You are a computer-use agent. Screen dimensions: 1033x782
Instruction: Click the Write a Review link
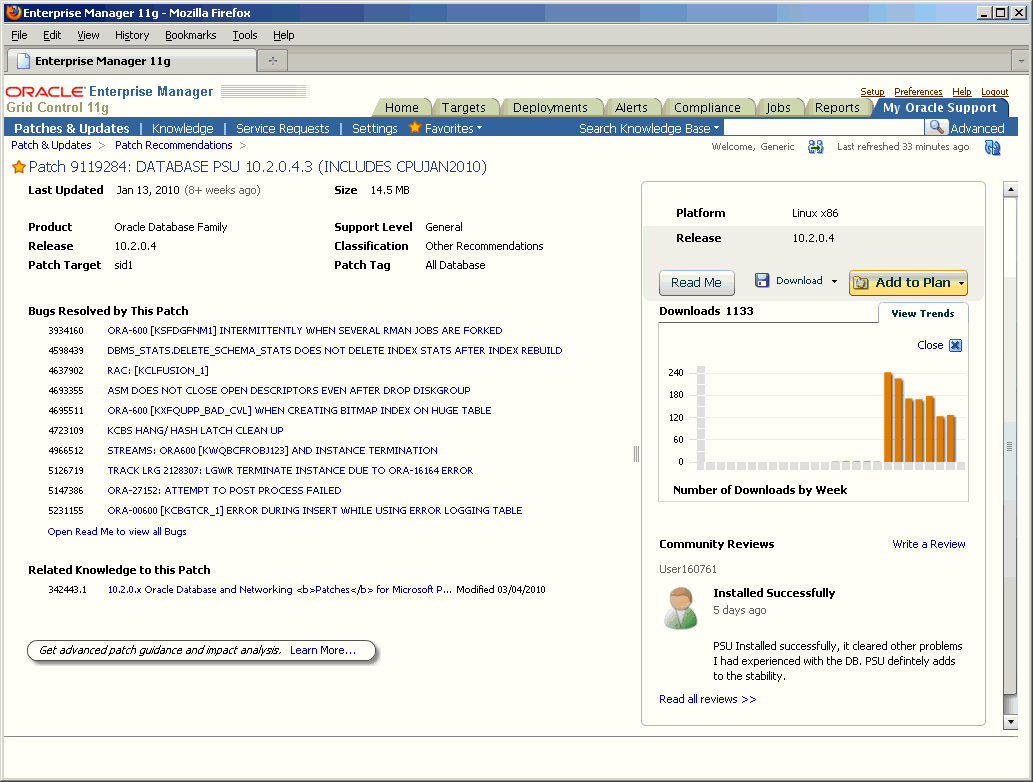tap(928, 544)
